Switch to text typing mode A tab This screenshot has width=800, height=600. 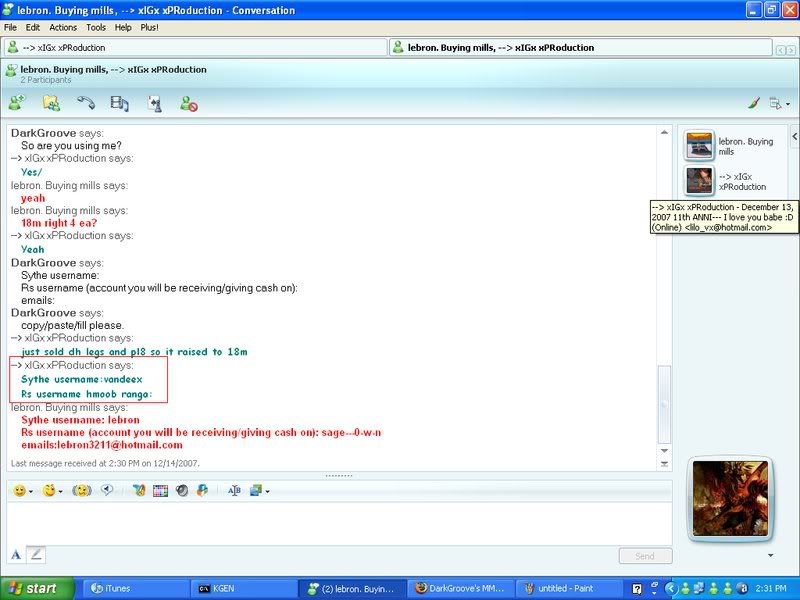[16, 555]
